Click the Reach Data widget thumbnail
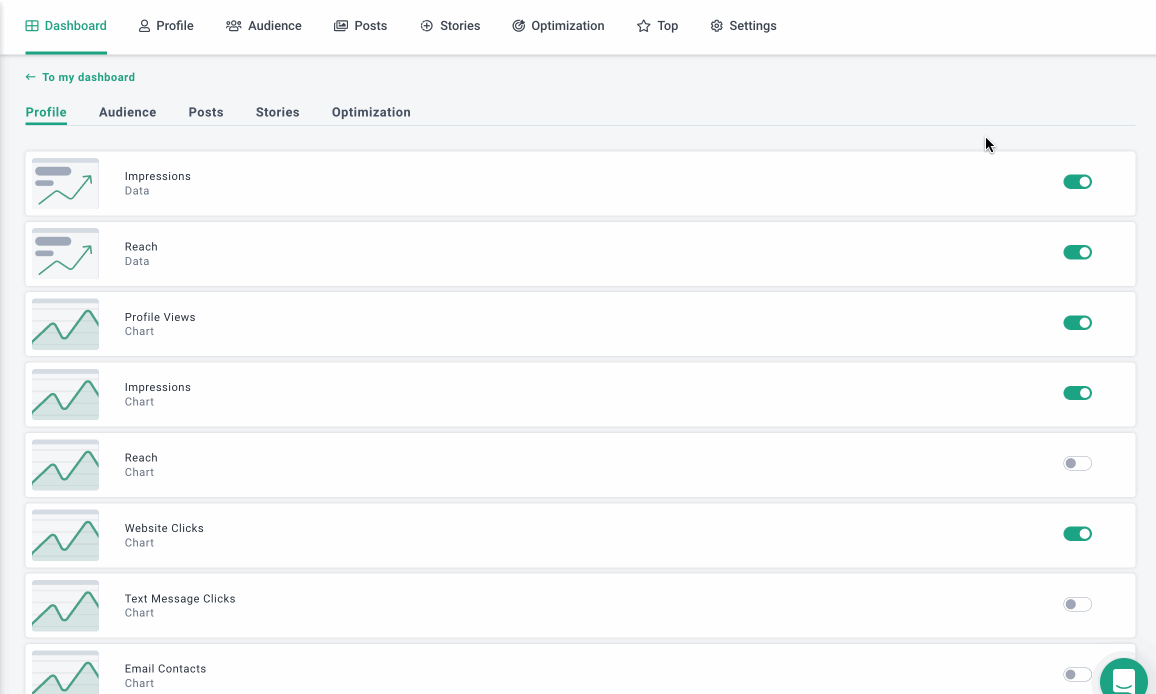This screenshot has height=694, width=1156. coord(65,253)
